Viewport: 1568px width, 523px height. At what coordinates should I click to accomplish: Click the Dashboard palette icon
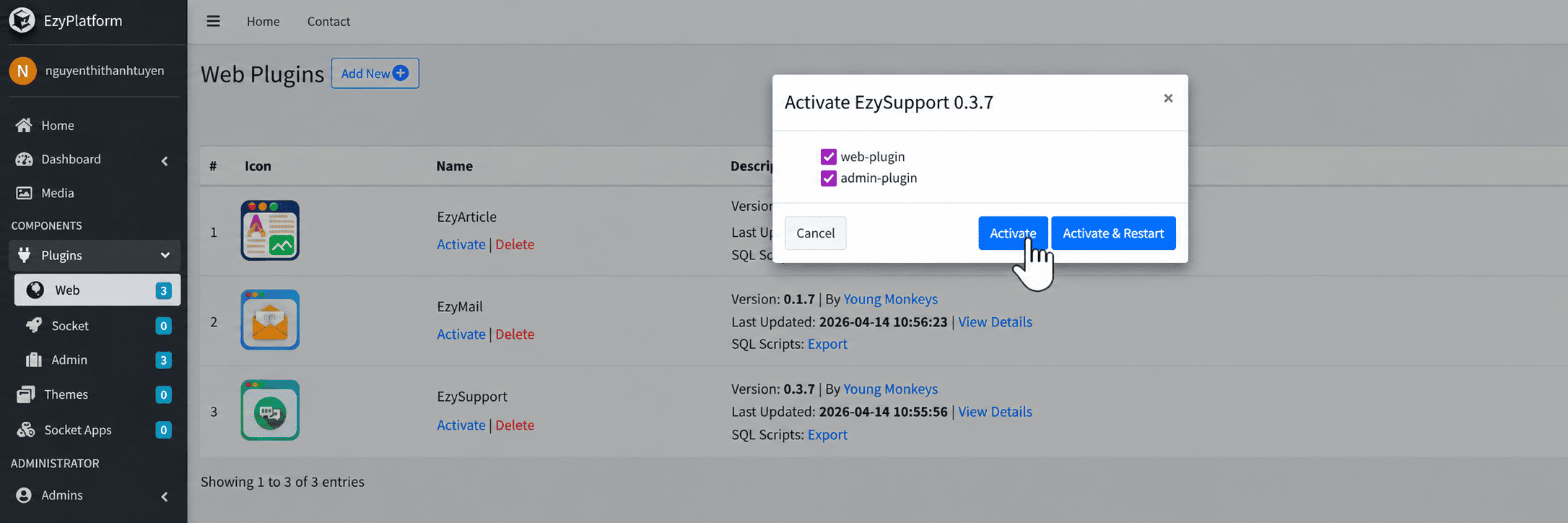coord(24,160)
